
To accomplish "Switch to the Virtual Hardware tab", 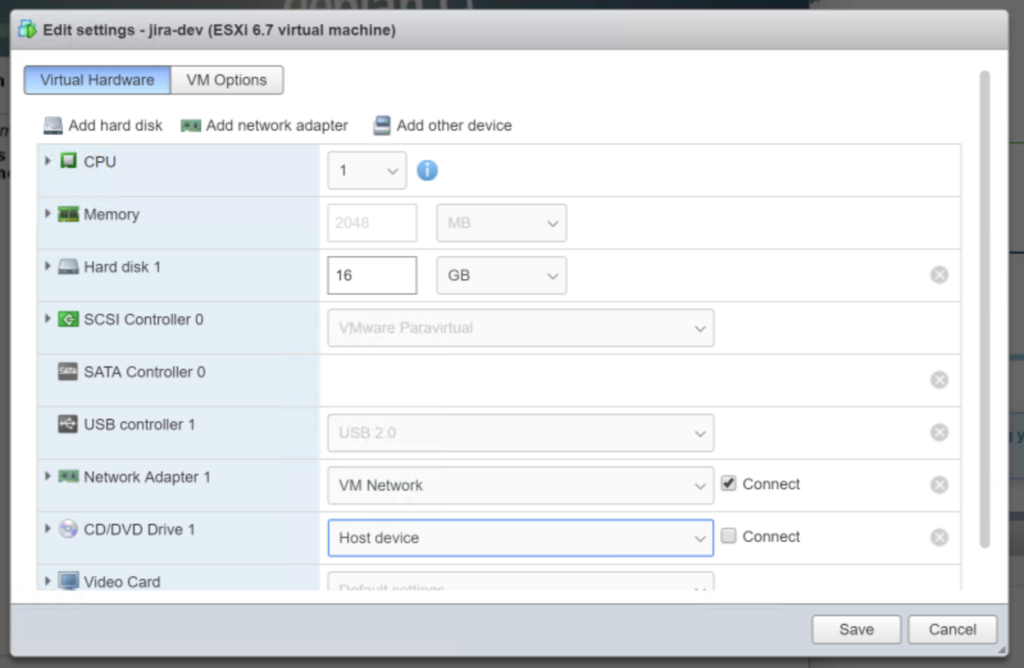I will pos(97,80).
